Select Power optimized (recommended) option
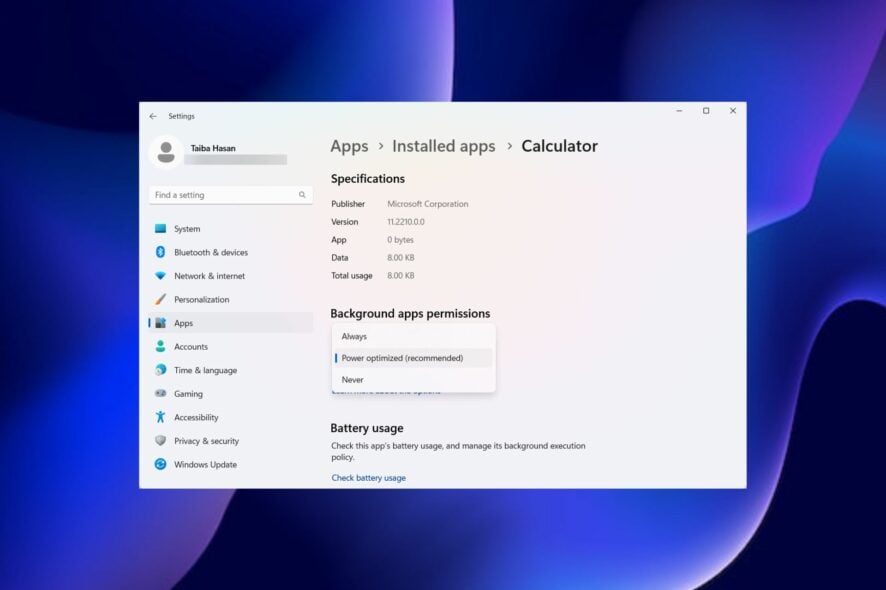886x590 pixels. pos(402,357)
